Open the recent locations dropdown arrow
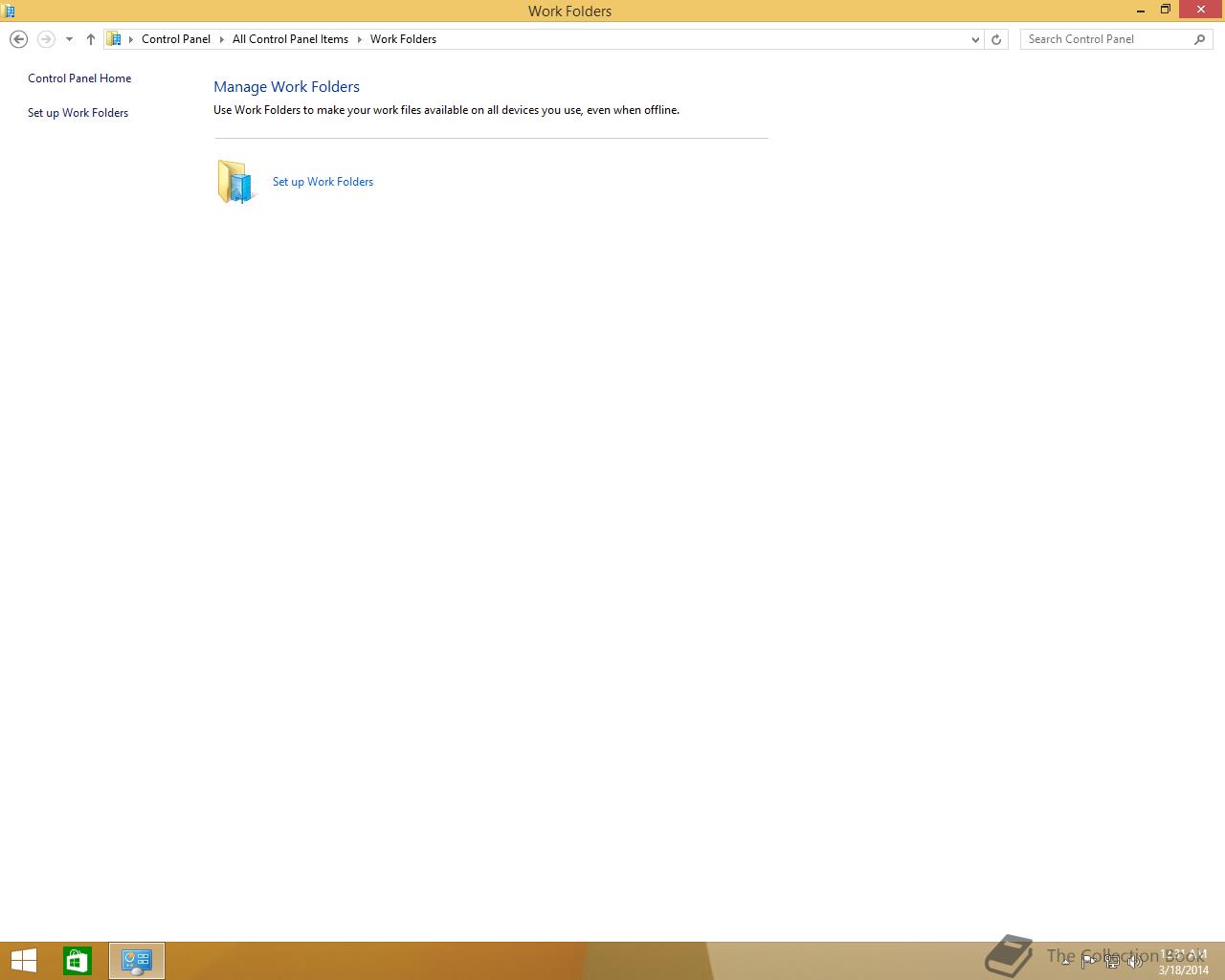This screenshot has width=1225, height=980. 69,39
